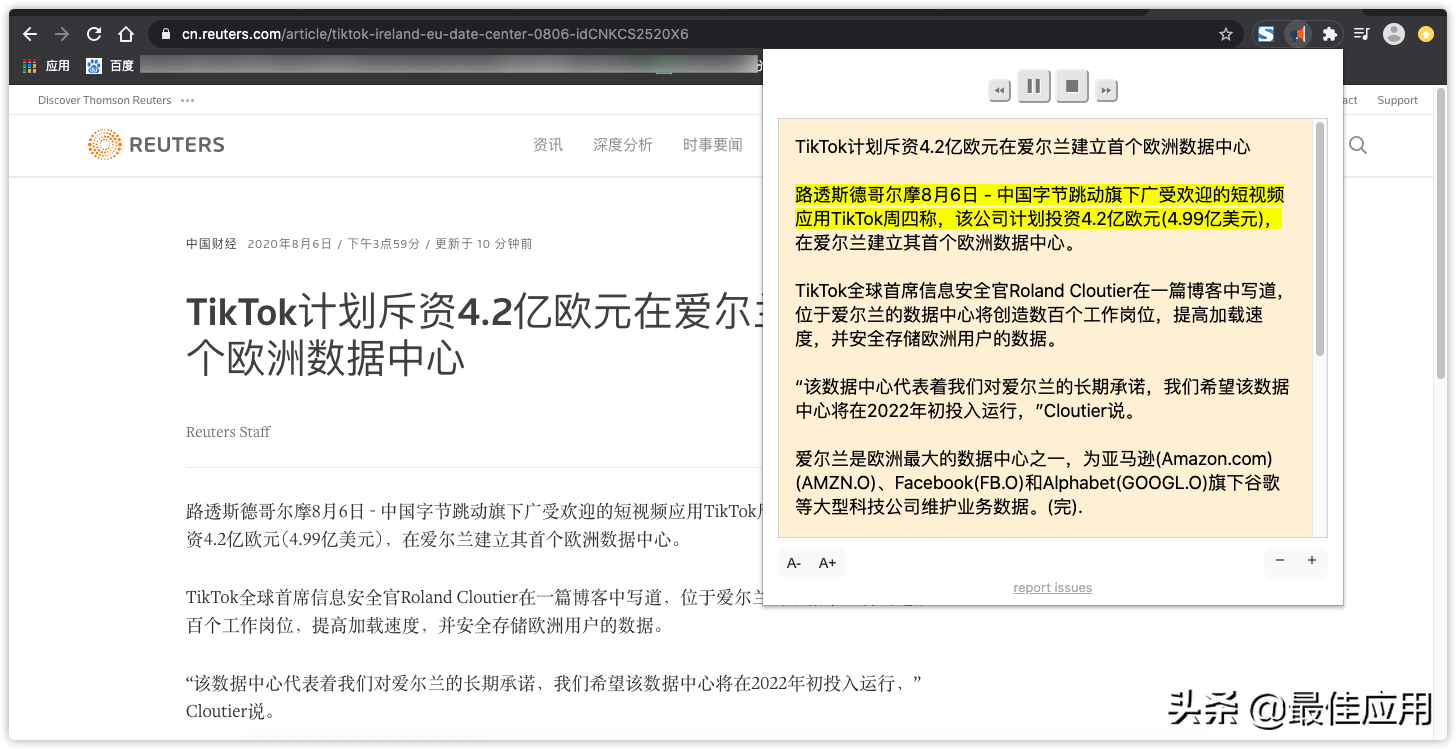Click the Read Aloud text scrollbar

coord(1320,240)
